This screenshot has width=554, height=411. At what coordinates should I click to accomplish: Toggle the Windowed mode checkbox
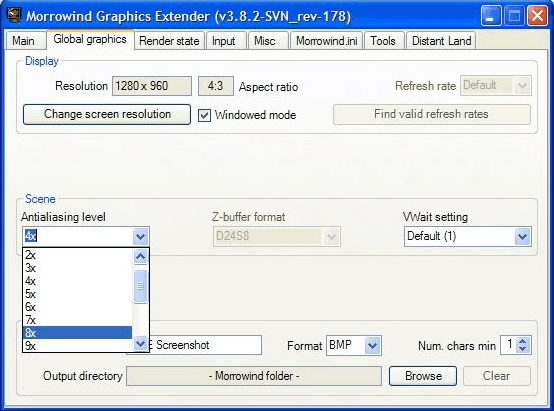click(205, 115)
